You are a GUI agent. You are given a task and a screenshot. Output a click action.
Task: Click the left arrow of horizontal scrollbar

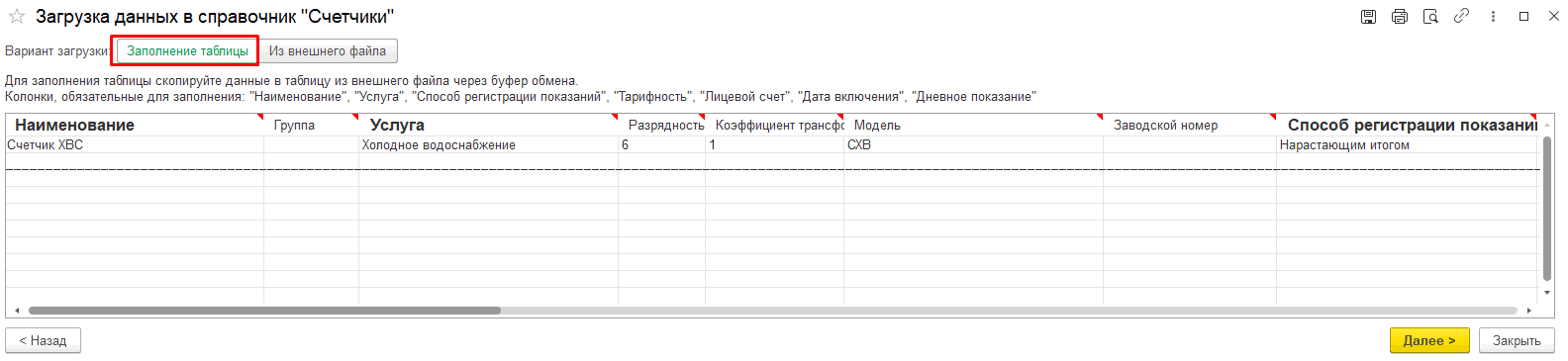point(17,311)
